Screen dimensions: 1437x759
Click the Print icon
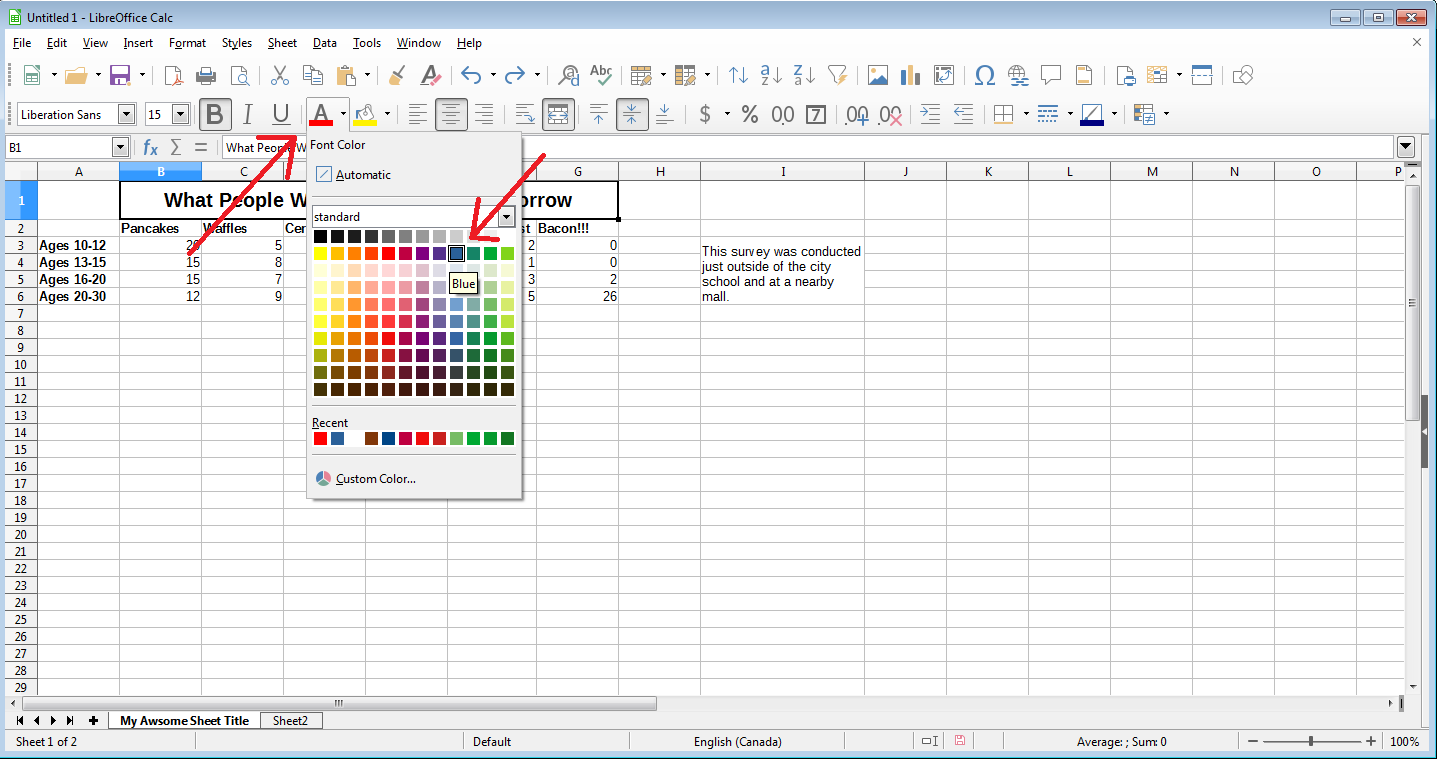[206, 75]
